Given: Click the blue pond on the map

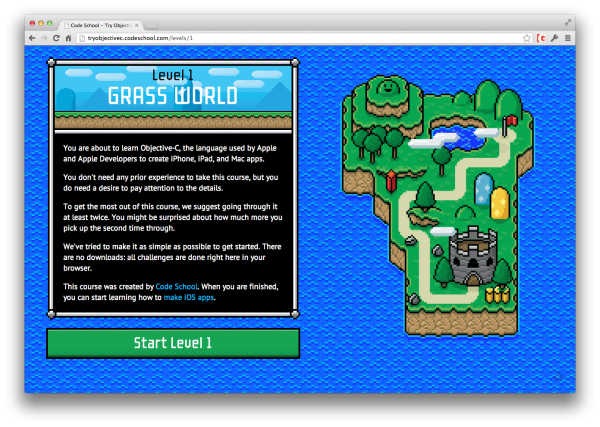Looking at the screenshot, I should (459, 137).
